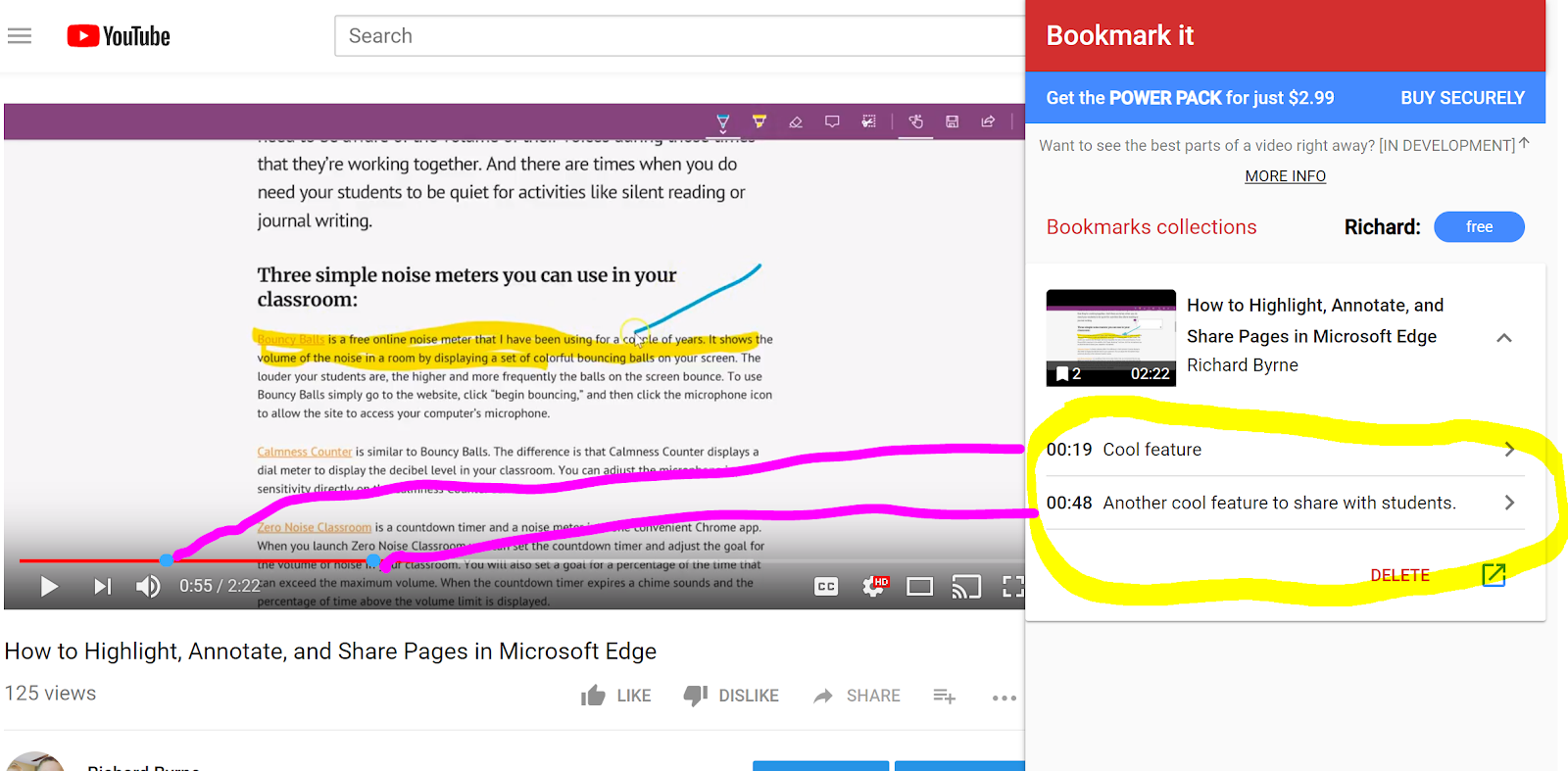This screenshot has width=1568, height=771.
Task: Open the bookmarked video thumbnail
Action: [1110, 338]
